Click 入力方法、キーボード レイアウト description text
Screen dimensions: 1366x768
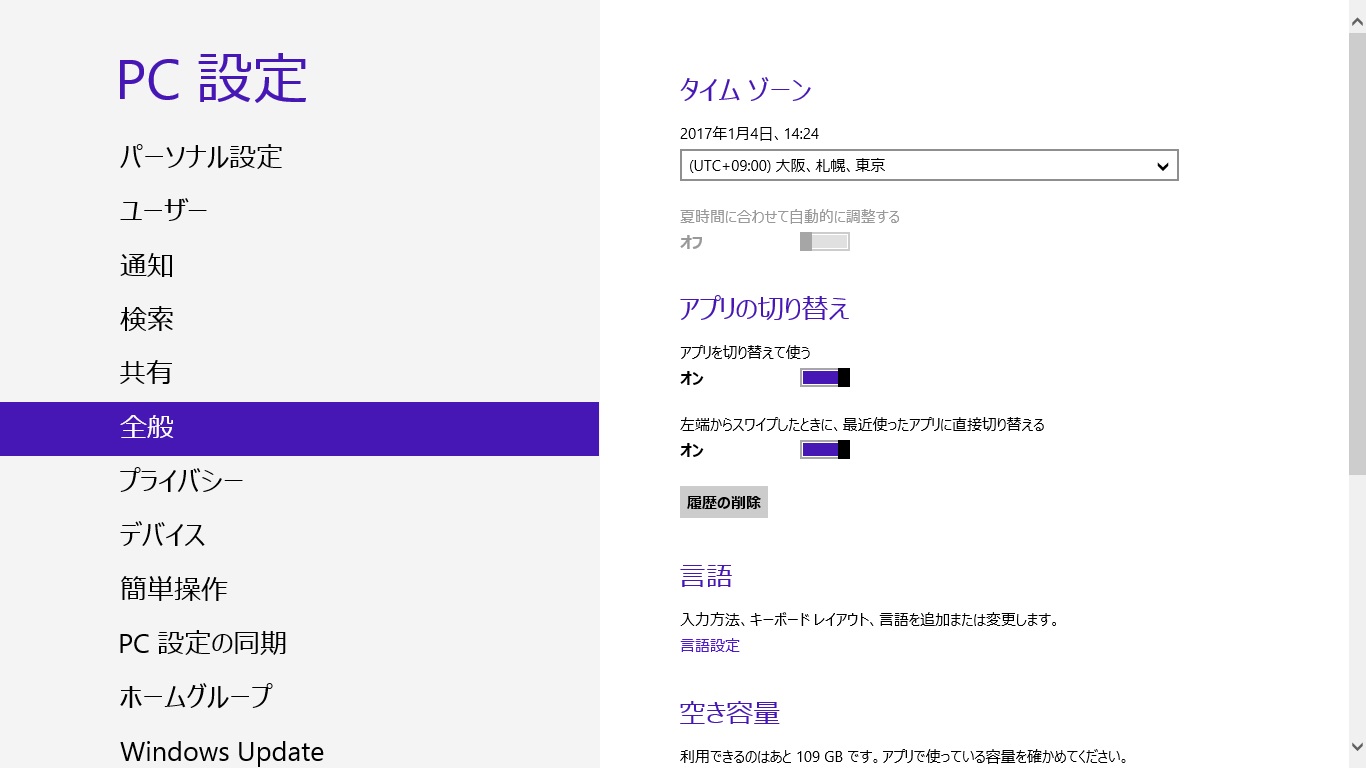pyautogui.click(x=869, y=620)
